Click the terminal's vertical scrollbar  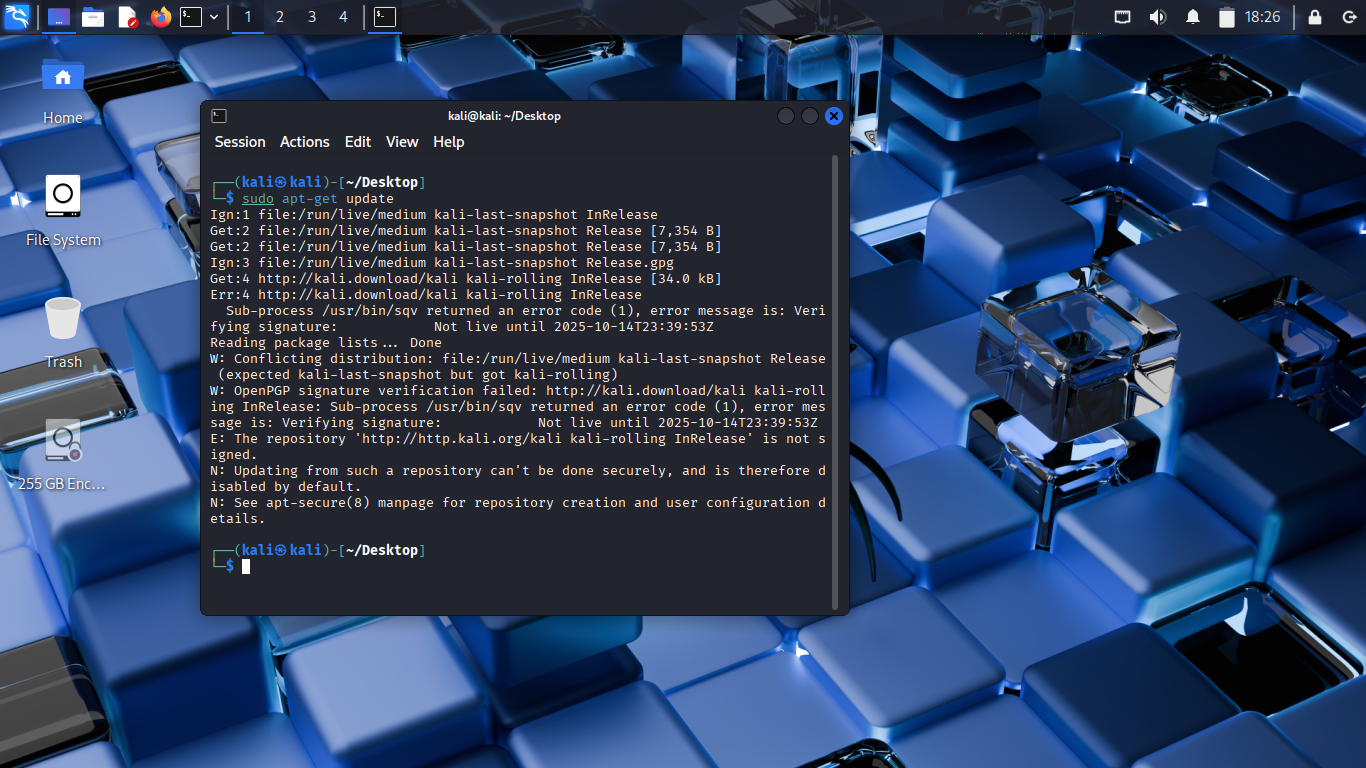point(836,380)
